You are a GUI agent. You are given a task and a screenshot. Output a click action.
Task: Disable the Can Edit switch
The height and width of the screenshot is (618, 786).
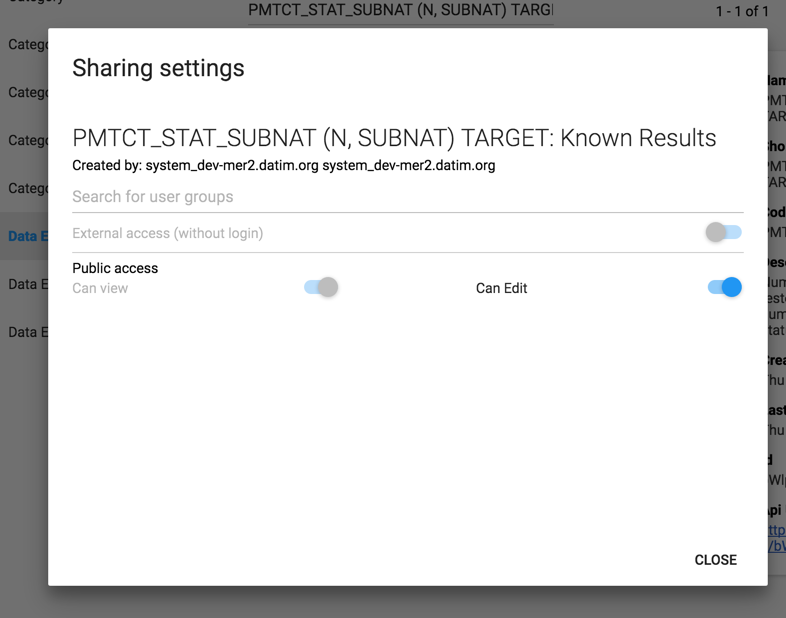click(724, 288)
